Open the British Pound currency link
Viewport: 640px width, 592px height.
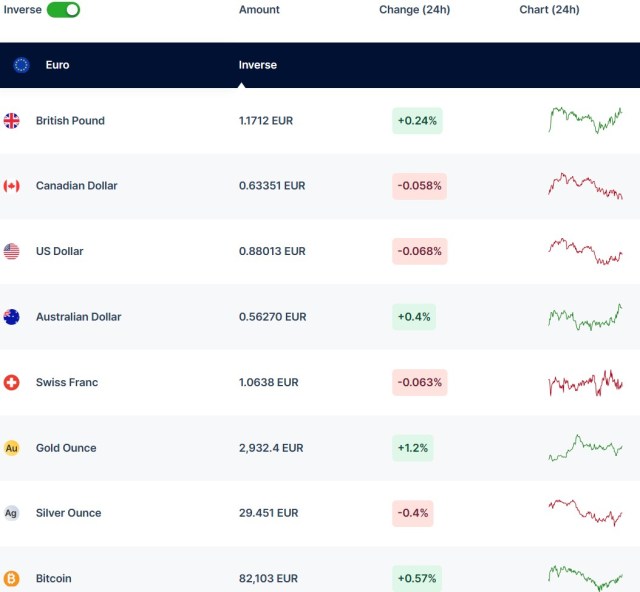click(x=70, y=121)
